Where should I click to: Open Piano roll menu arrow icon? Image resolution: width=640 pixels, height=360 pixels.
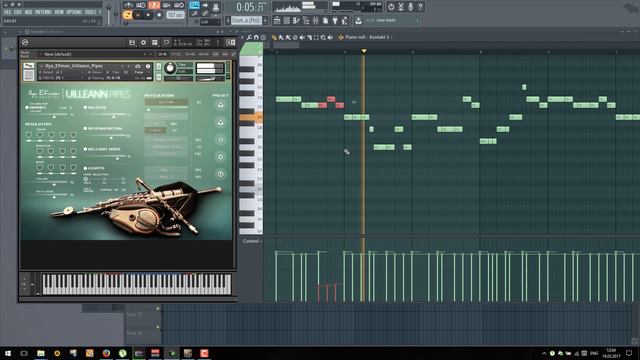tap(242, 37)
